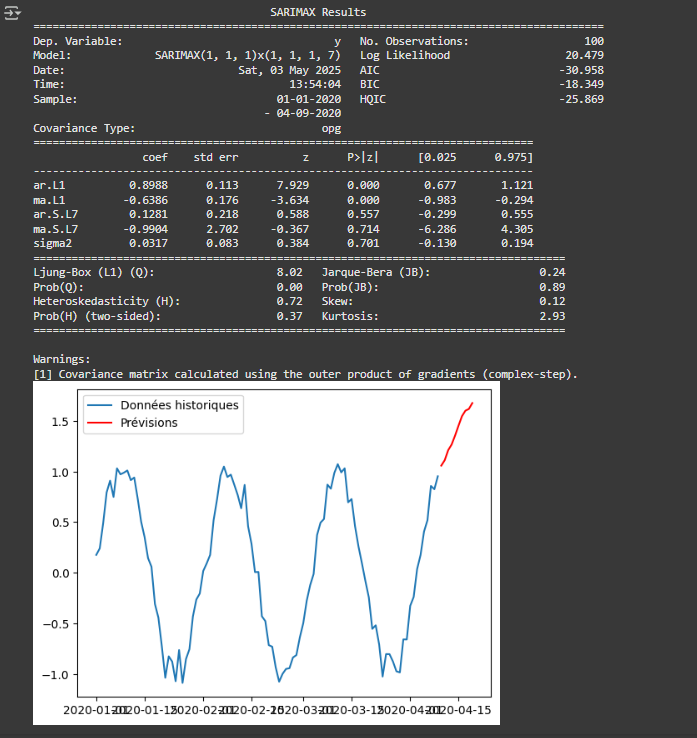Image resolution: width=697 pixels, height=738 pixels.
Task: Click the model text SARIMAX(1, 1, 1)x(1, 1, 1, 7)
Action: pyautogui.click(x=248, y=56)
